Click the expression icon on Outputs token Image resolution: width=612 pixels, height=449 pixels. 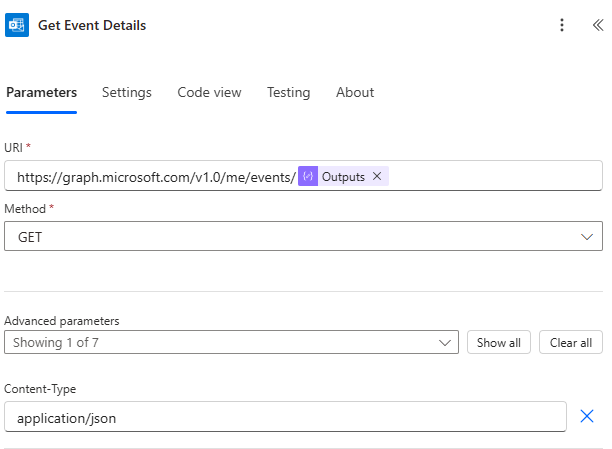pos(308,176)
